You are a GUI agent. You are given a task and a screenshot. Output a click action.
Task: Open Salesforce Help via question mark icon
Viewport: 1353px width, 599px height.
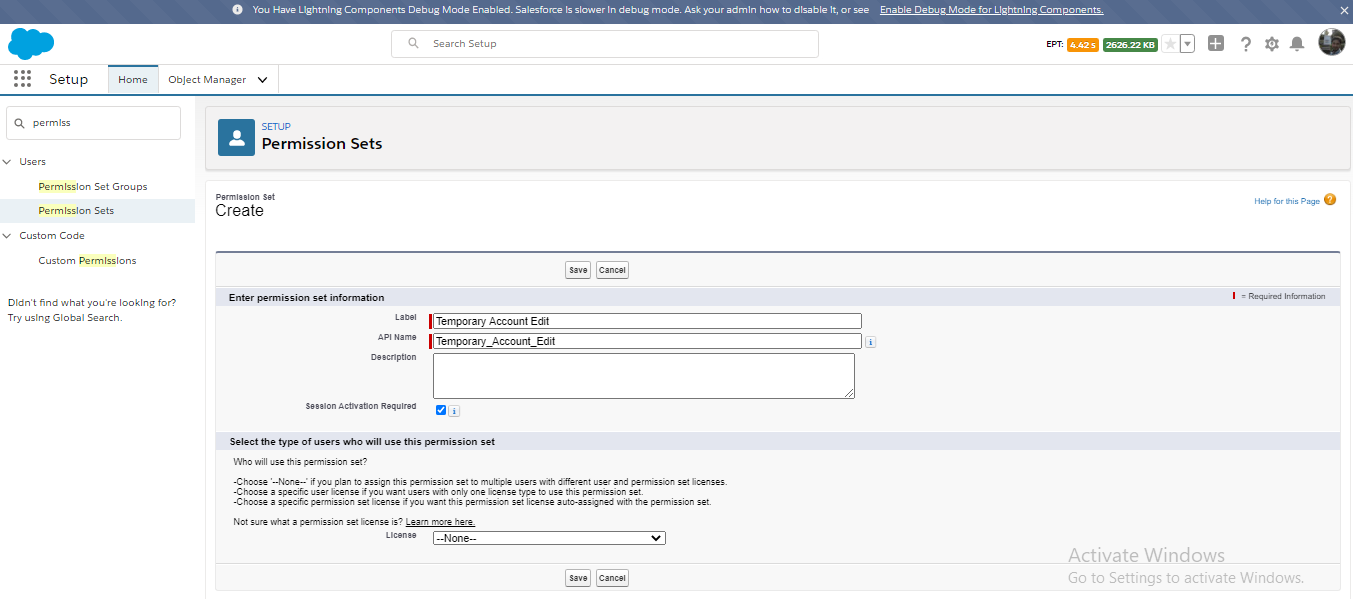click(1245, 43)
